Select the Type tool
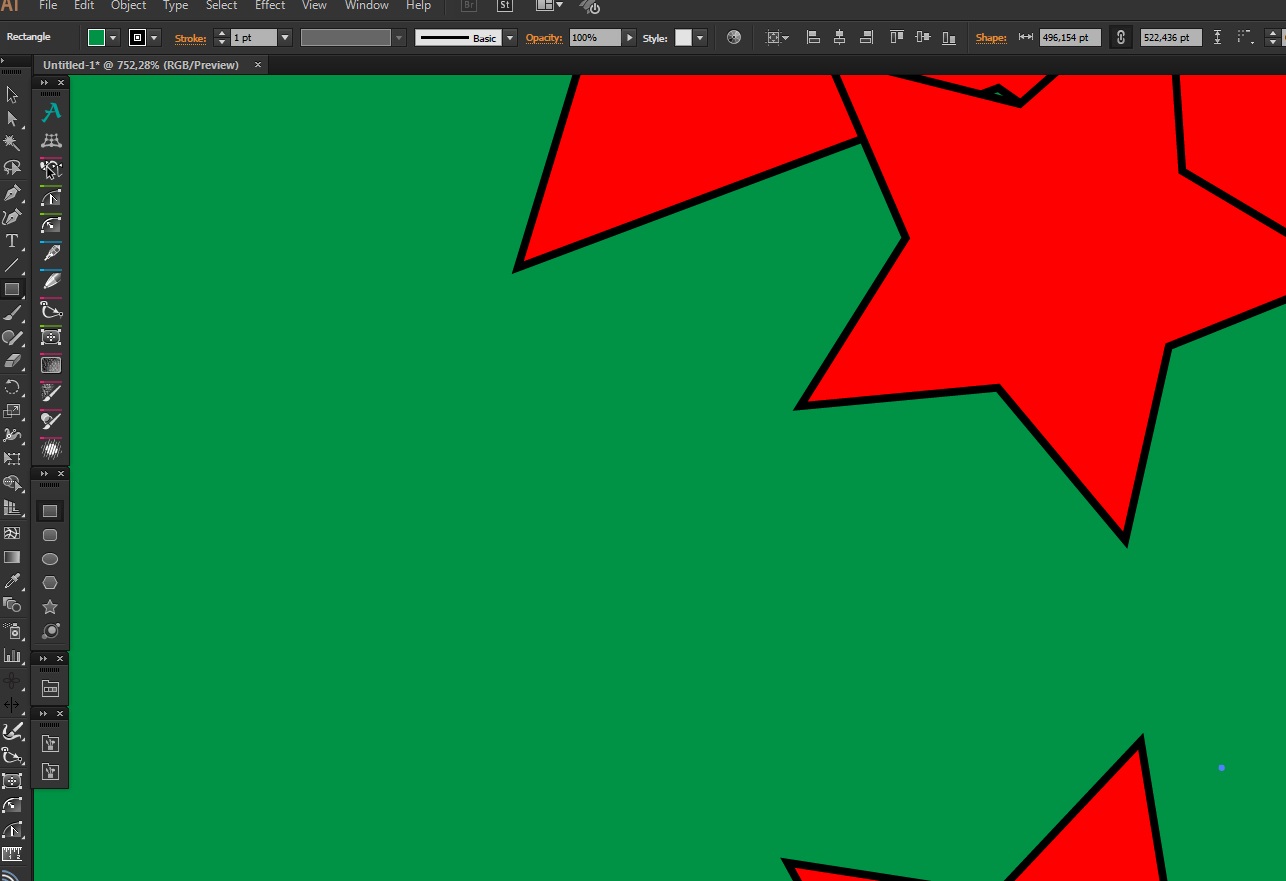Screen dimensions: 1286x881 pyautogui.click(x=12, y=241)
